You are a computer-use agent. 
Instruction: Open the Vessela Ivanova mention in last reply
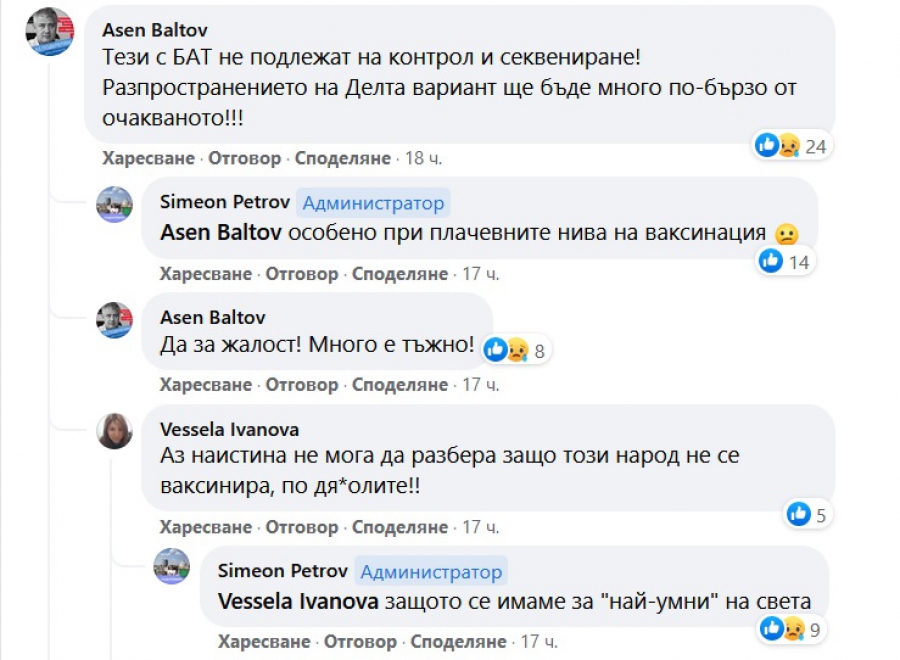(x=297, y=602)
